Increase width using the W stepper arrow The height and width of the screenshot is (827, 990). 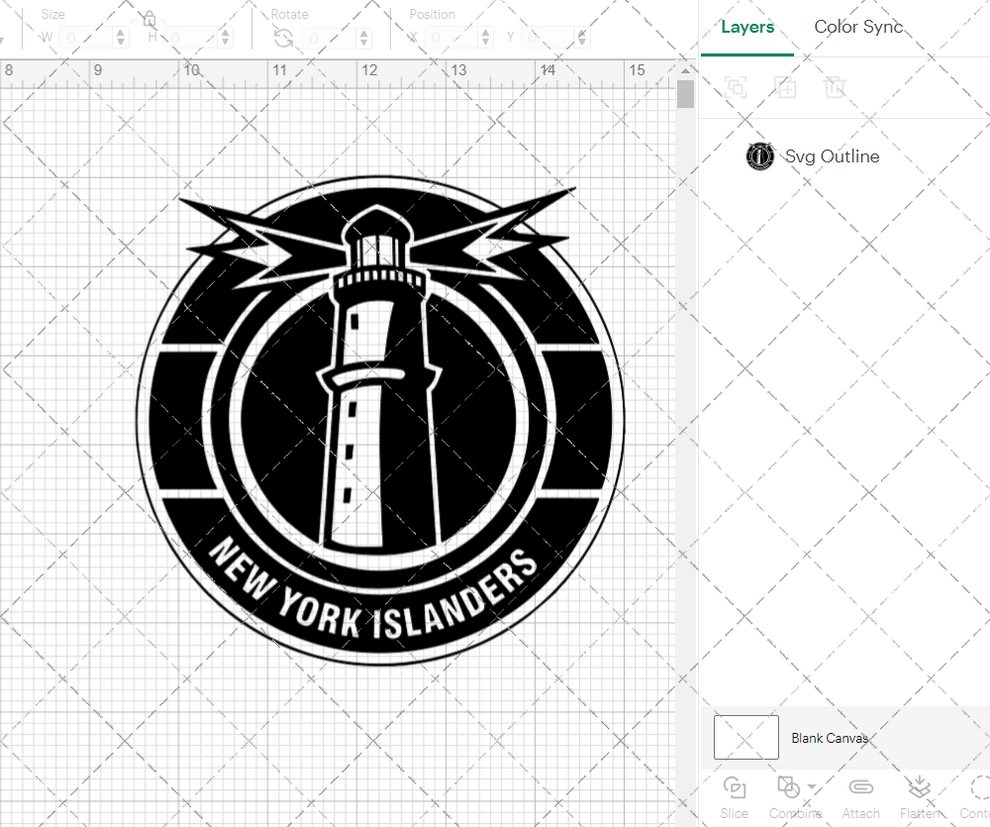click(121, 33)
